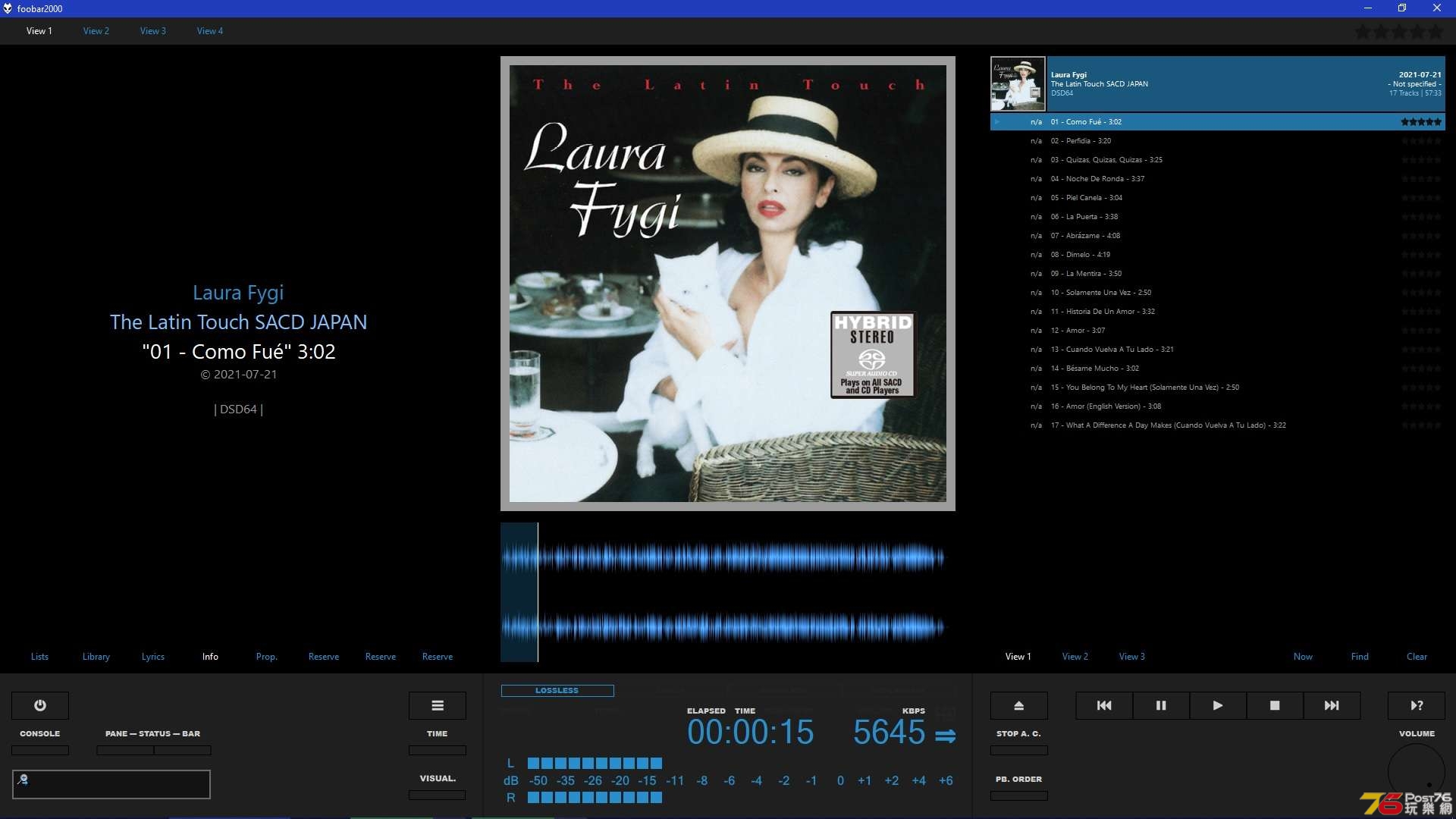This screenshot has width=1456, height=819.
Task: Select track 06 - La Puerta
Action: pyautogui.click(x=1218, y=217)
